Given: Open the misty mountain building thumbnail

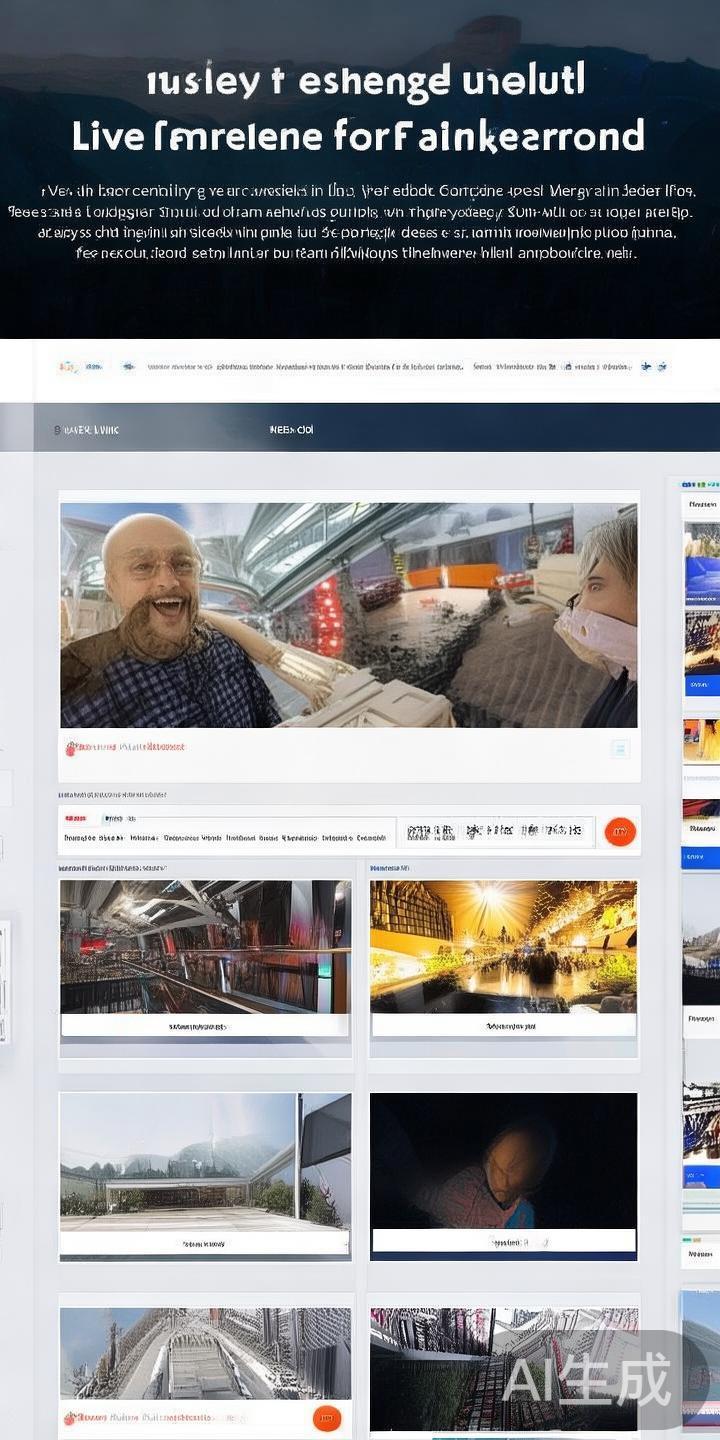Looking at the screenshot, I should 205,1160.
